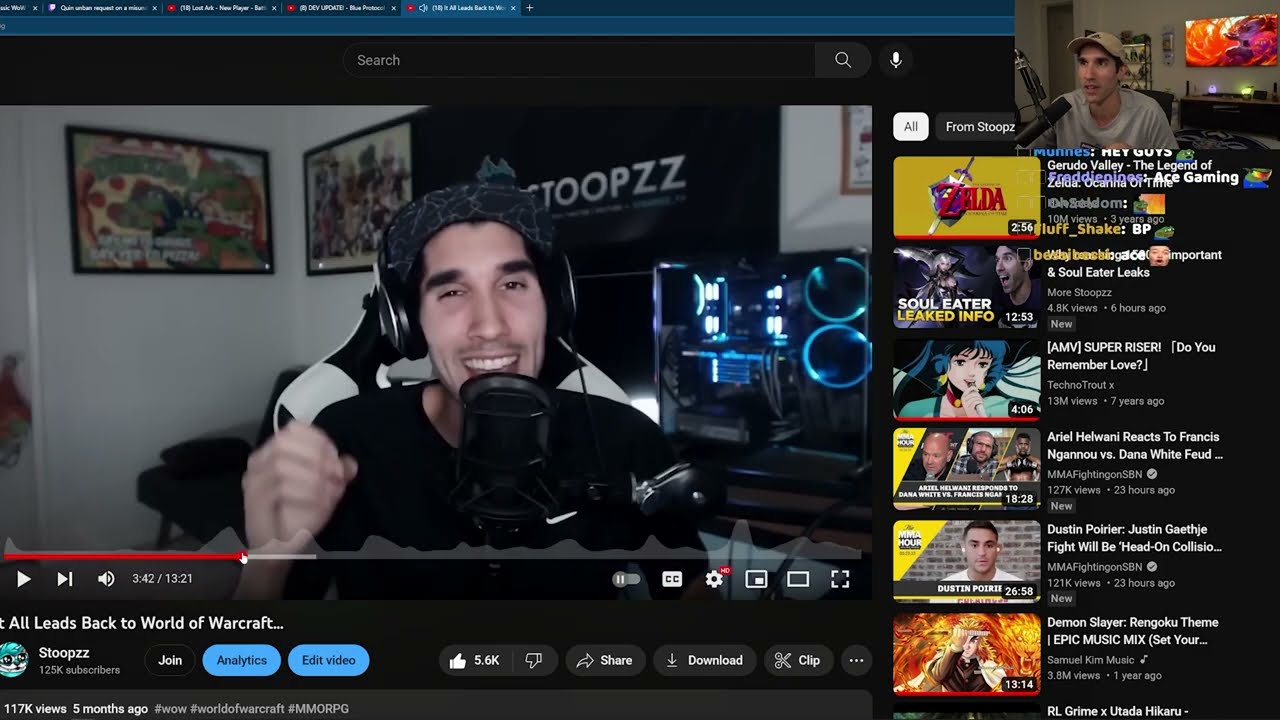Share this video
The width and height of the screenshot is (1280, 720).
point(604,660)
